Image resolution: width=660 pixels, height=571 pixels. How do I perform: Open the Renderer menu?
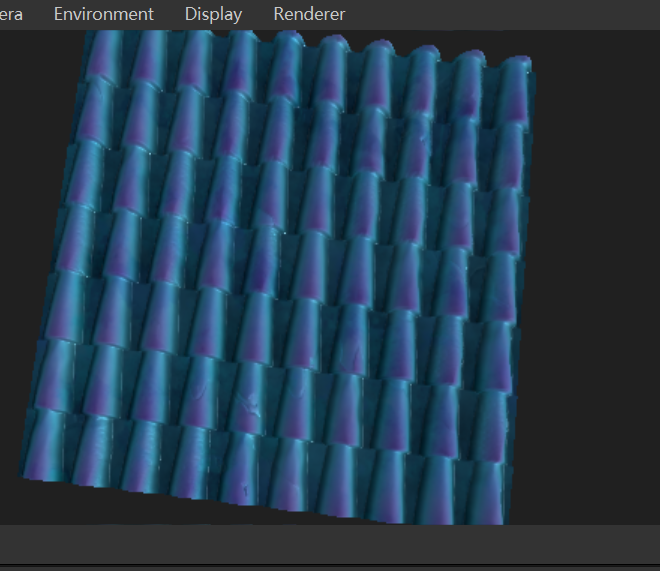point(309,14)
